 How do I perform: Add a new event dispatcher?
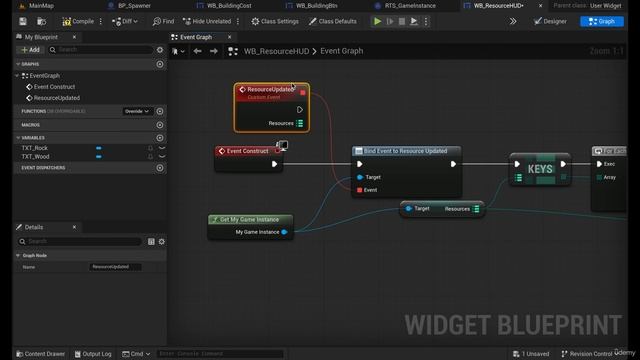[x=160, y=168]
